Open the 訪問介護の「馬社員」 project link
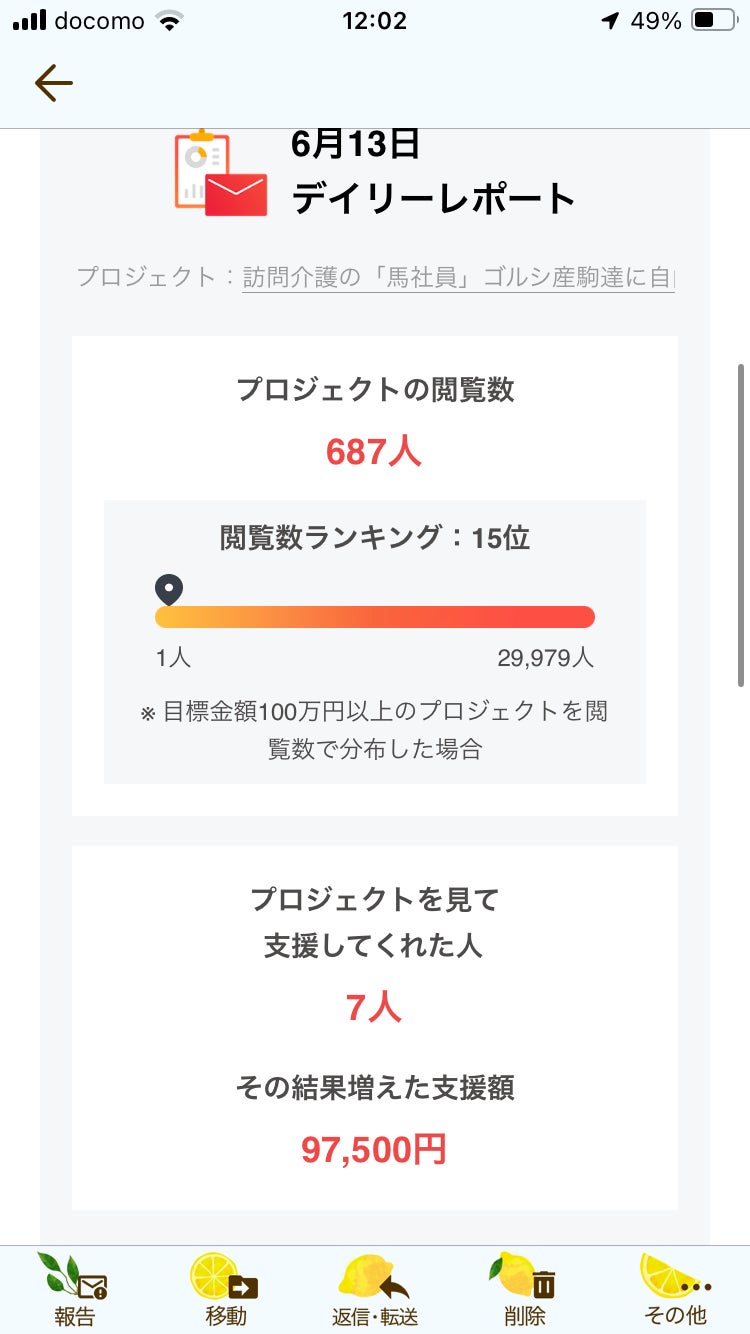The width and height of the screenshot is (750, 1334). (x=458, y=277)
